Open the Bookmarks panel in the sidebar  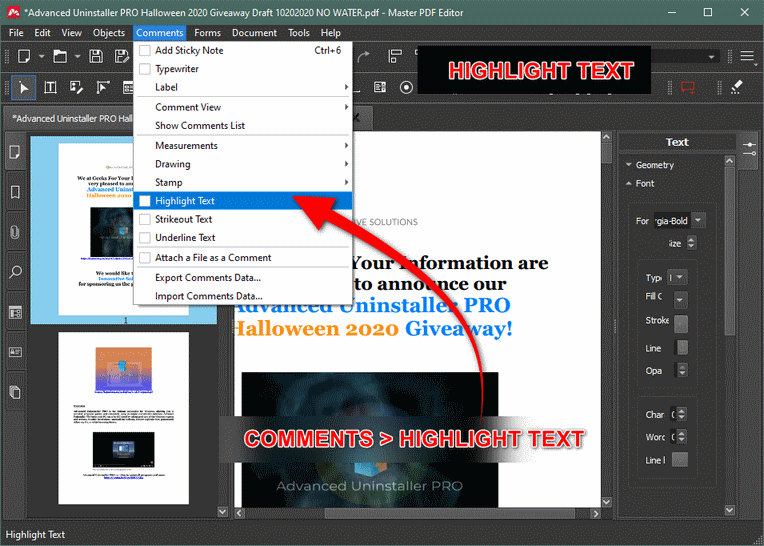[x=15, y=192]
